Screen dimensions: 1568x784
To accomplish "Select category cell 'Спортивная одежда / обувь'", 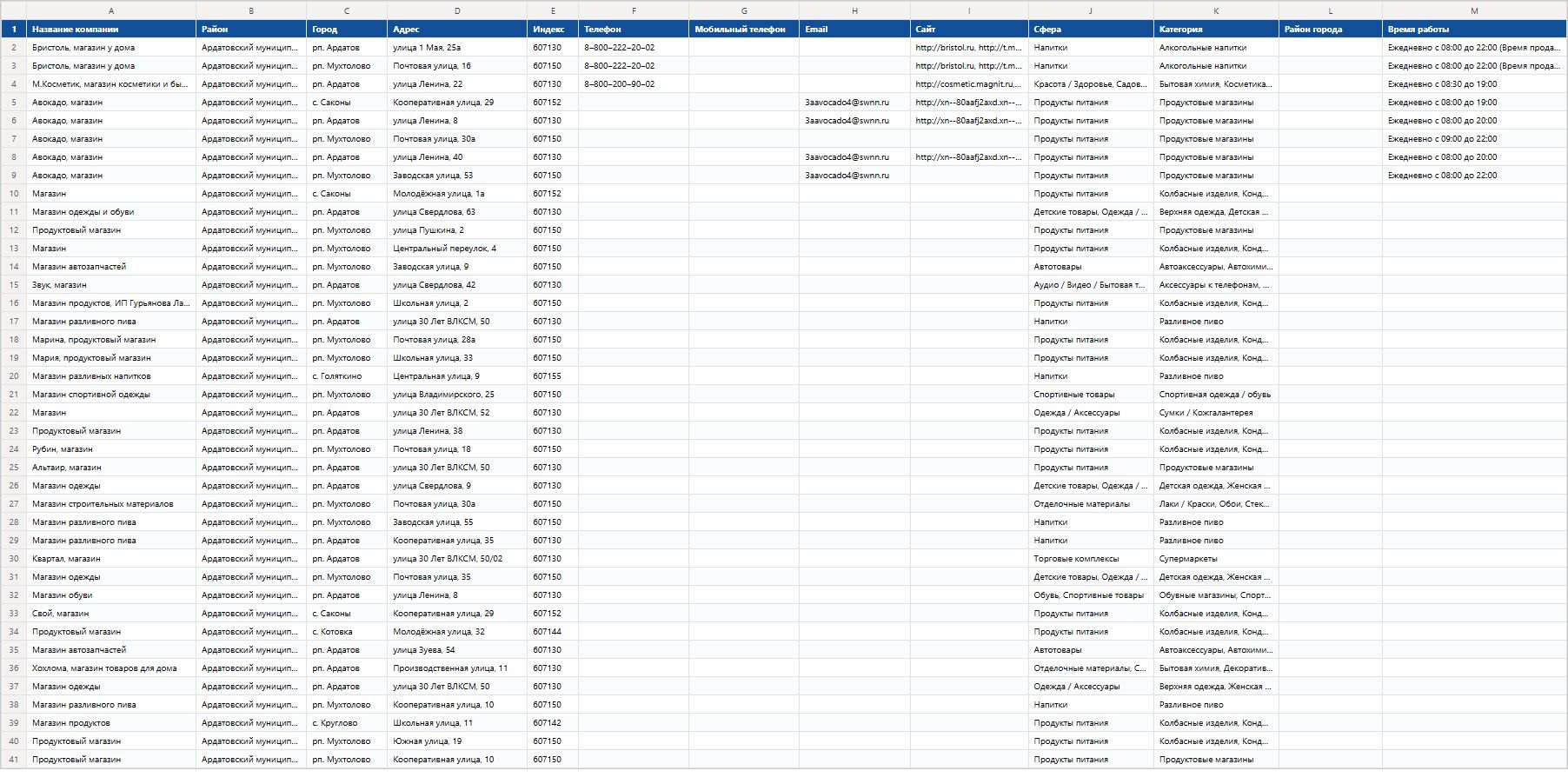I will [1216, 395].
